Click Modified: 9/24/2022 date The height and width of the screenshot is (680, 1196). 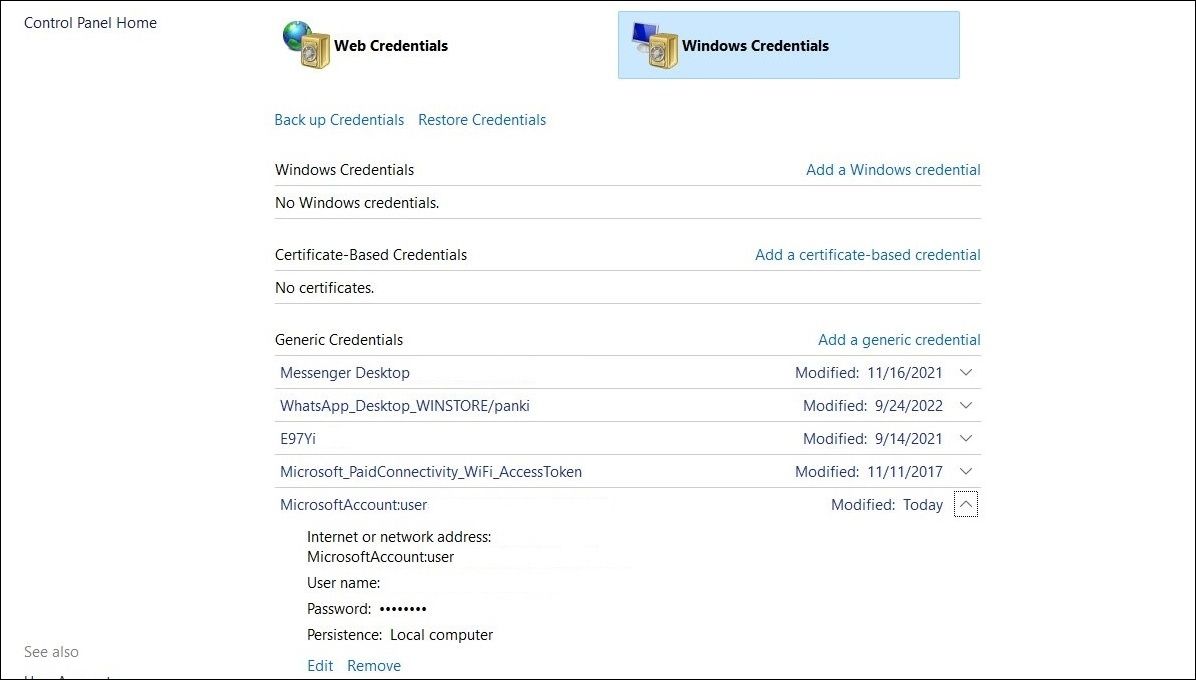tap(873, 406)
